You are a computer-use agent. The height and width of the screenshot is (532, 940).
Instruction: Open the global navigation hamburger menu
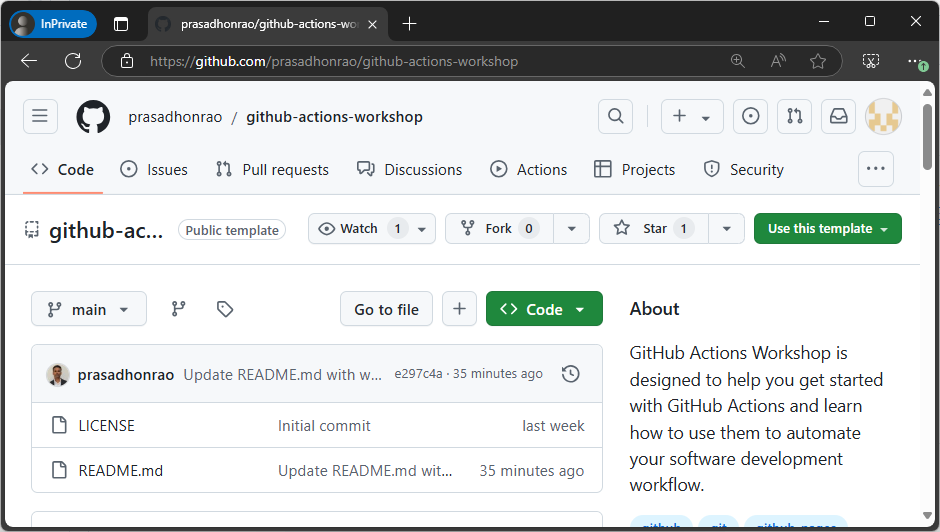(x=40, y=116)
